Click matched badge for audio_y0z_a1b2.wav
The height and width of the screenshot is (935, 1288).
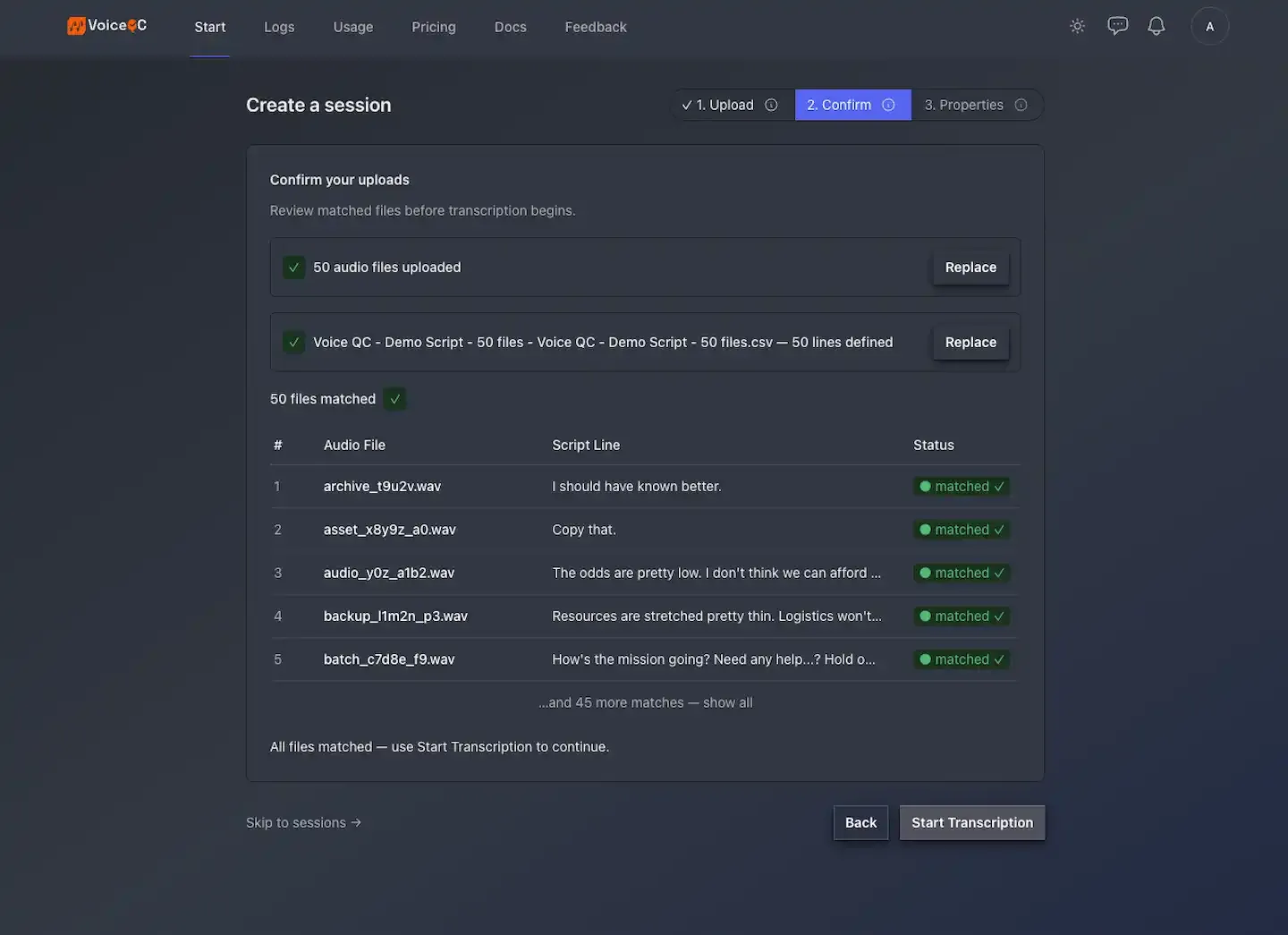click(x=962, y=573)
